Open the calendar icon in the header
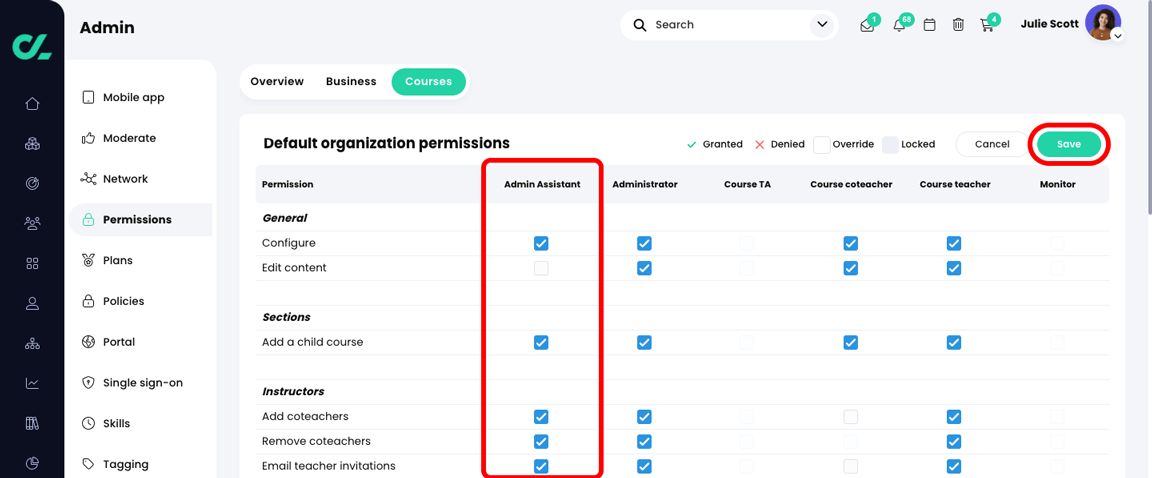The height and width of the screenshot is (478, 1152). click(x=929, y=25)
